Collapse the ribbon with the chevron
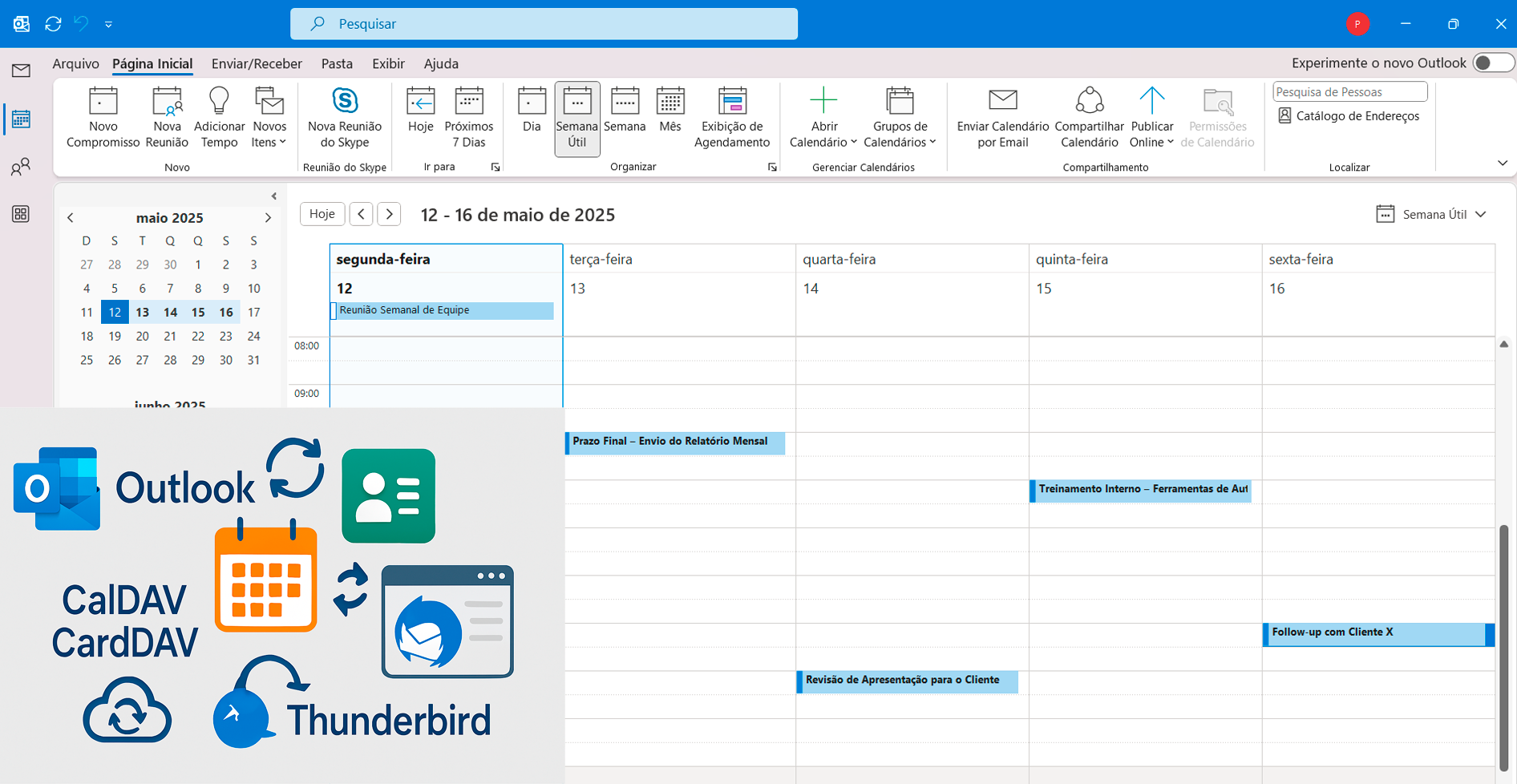Viewport: 1517px width, 784px height. pos(1502,164)
